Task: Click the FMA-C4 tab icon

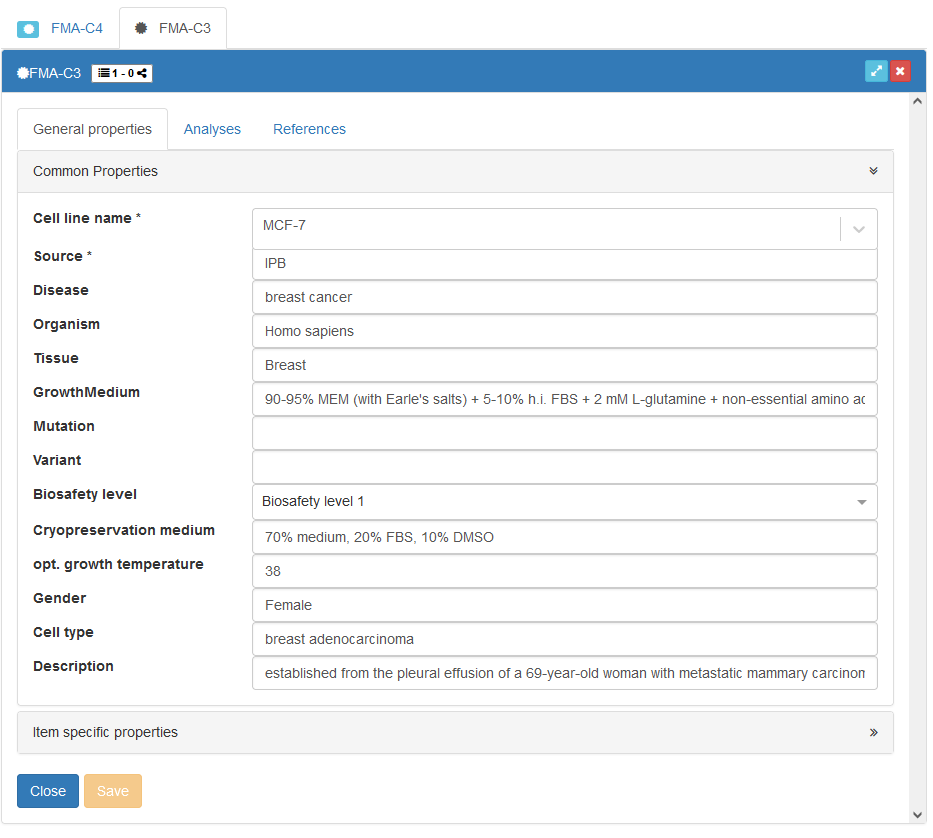Action: [x=29, y=29]
